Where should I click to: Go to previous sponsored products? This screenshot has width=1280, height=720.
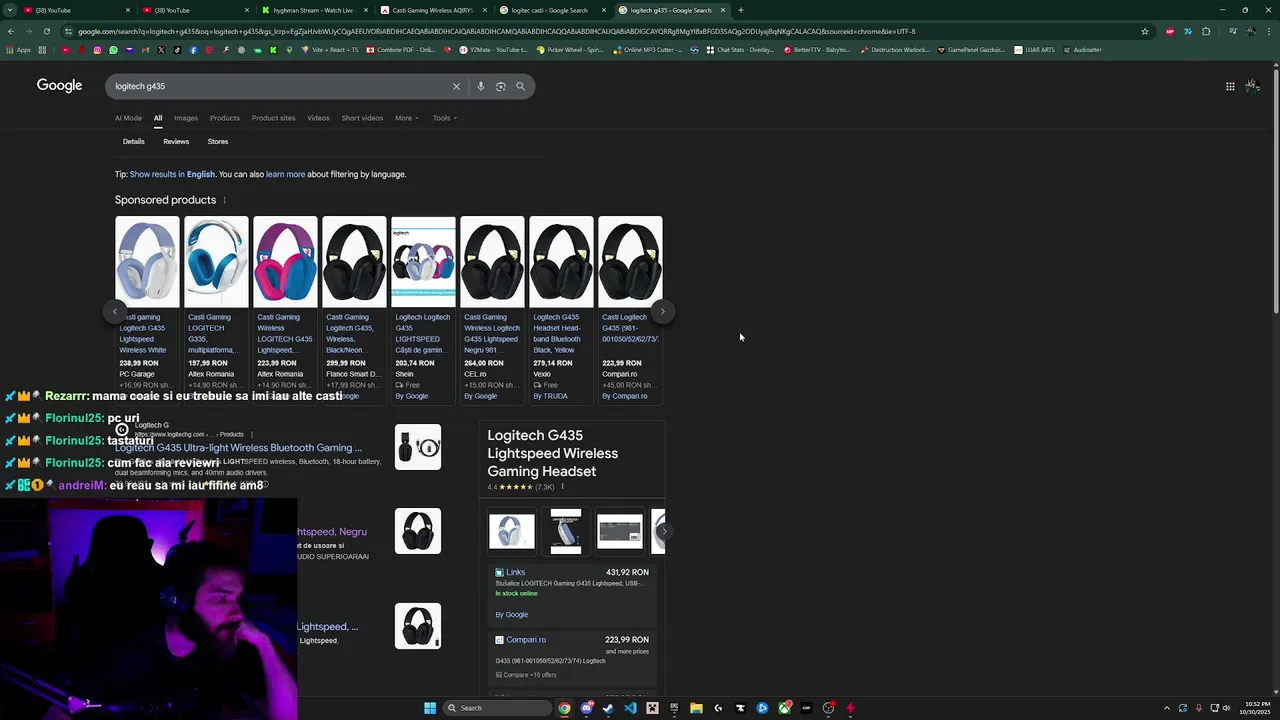point(115,311)
